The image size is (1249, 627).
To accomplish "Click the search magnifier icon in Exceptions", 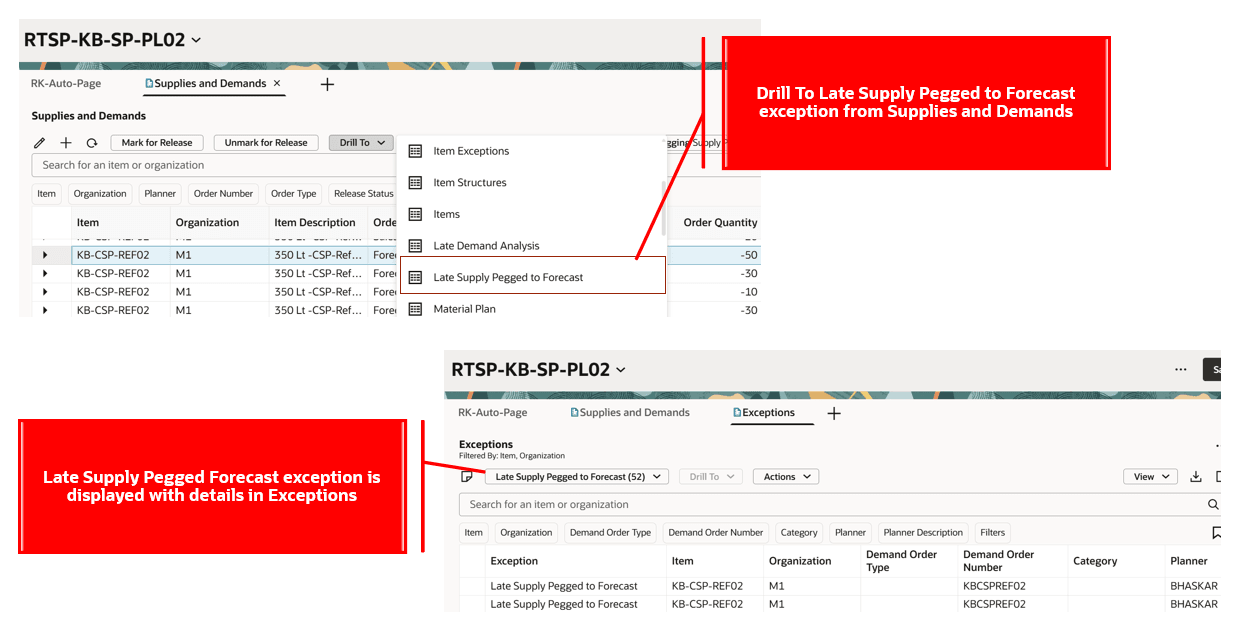I will point(1214,505).
